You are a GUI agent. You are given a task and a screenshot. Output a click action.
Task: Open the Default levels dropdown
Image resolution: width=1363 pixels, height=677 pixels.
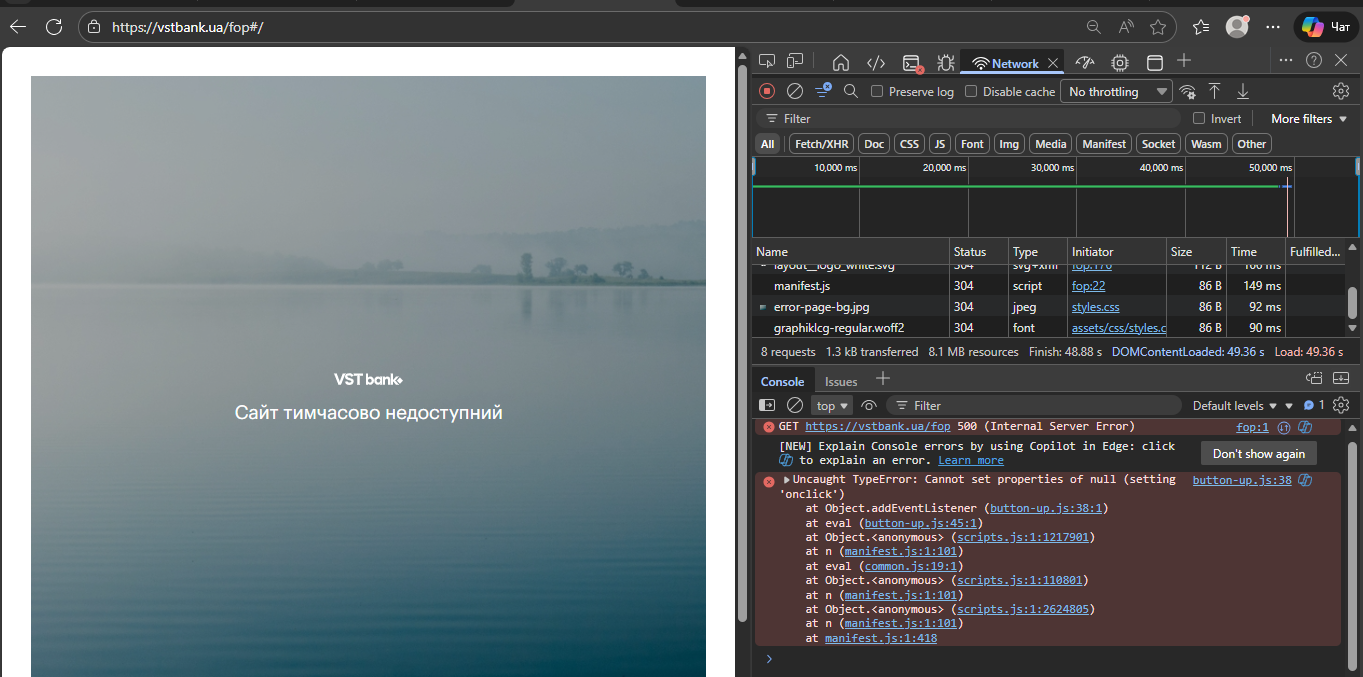(1235, 405)
